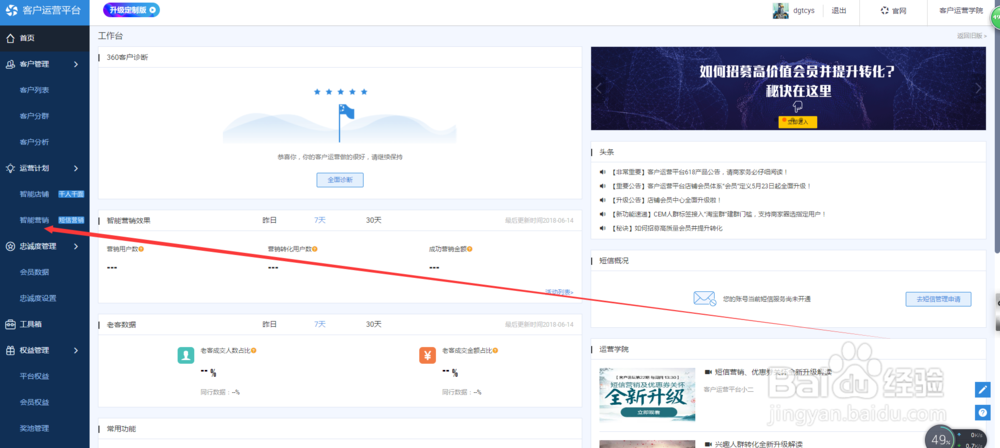Screen dimensions: 1000x448
Task: Click info icon beside 老客成交人数占比
Action: [254, 350]
